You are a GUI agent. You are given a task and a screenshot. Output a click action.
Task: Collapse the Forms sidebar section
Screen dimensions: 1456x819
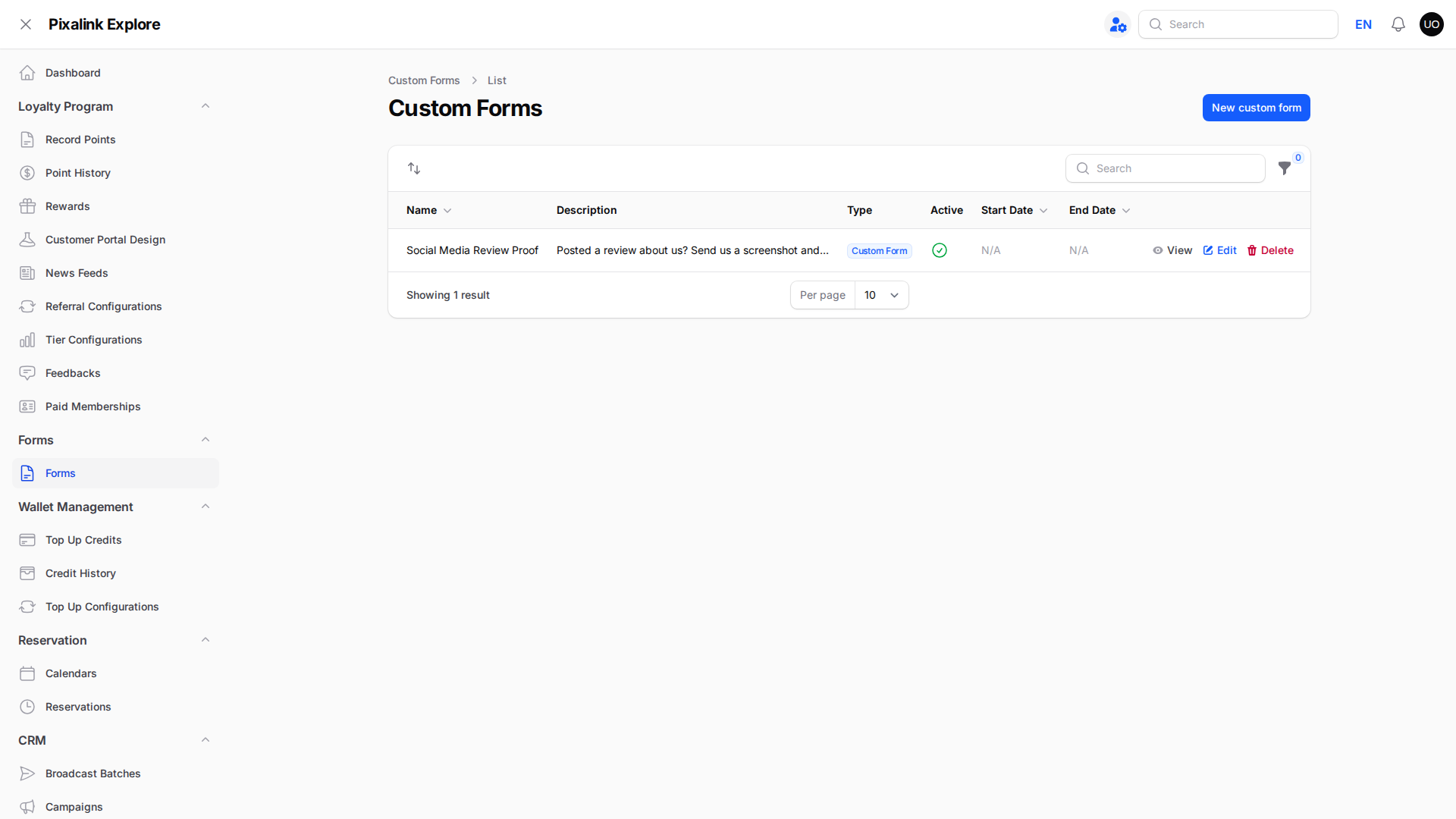[206, 440]
